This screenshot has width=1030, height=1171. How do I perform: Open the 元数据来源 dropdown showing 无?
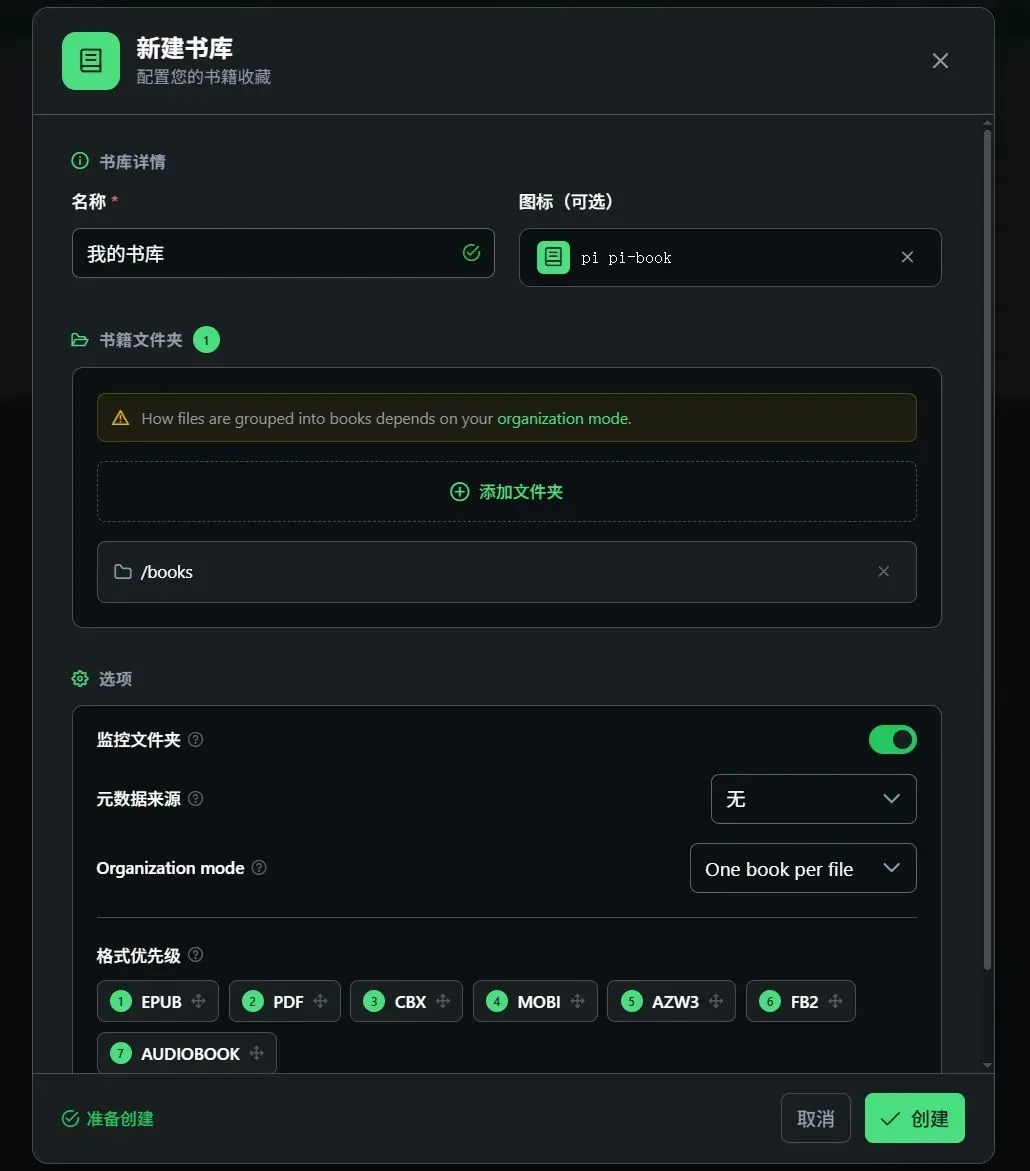pos(813,798)
